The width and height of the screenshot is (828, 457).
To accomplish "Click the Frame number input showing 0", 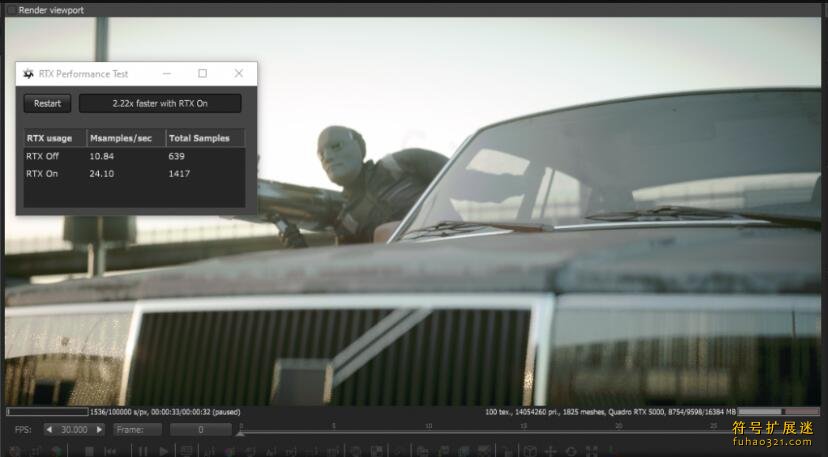I will coord(201,430).
